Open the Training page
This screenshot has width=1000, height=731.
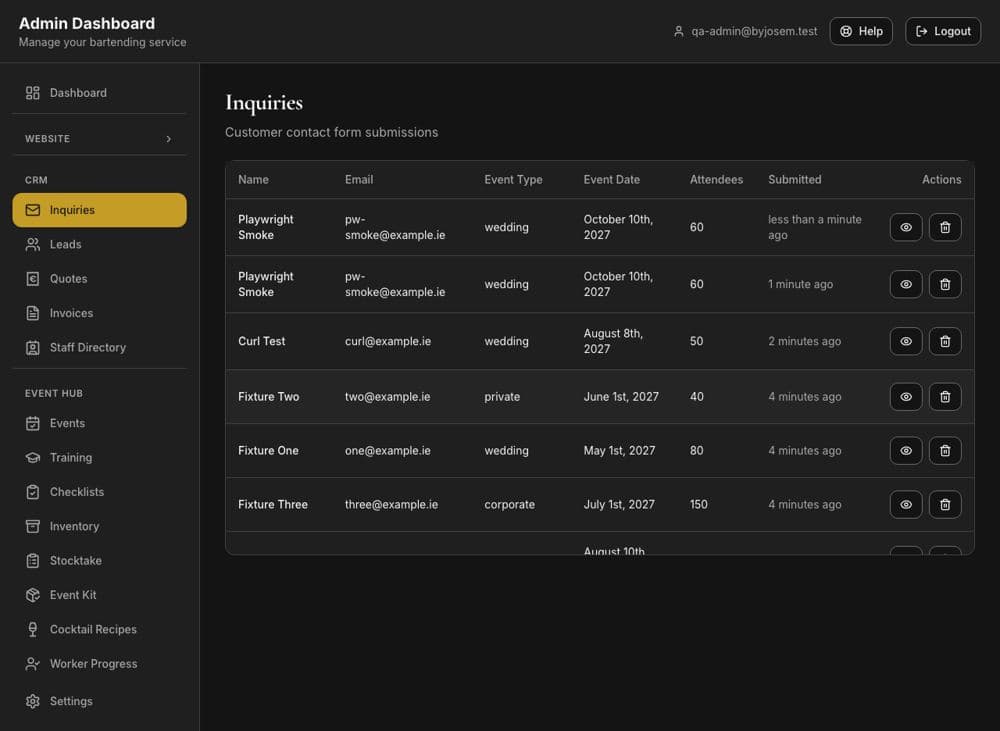(x=99, y=458)
